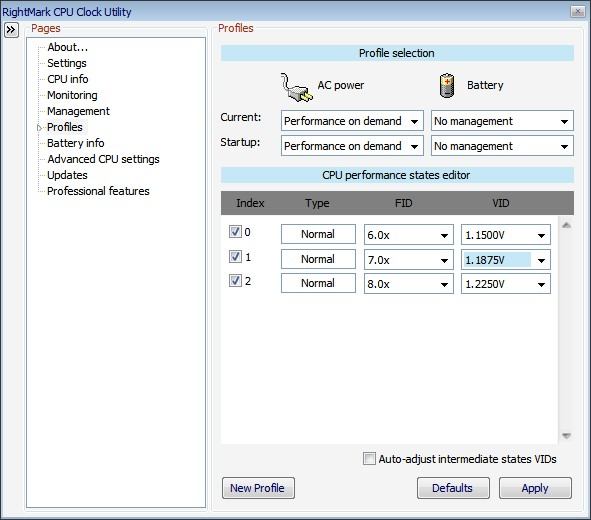The image size is (591, 520).
Task: Click the FID column header
Action: click(403, 203)
